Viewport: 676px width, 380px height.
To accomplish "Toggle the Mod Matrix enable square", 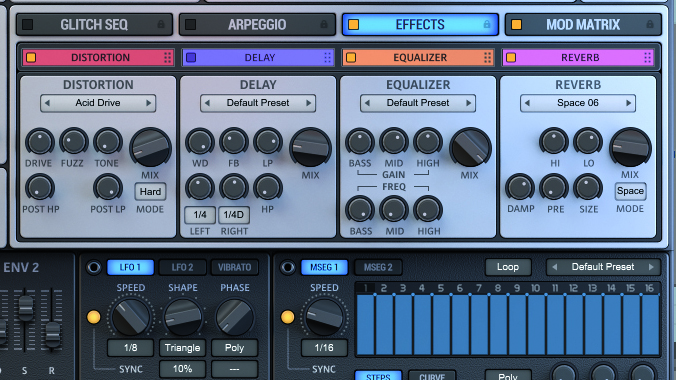I will [516, 25].
